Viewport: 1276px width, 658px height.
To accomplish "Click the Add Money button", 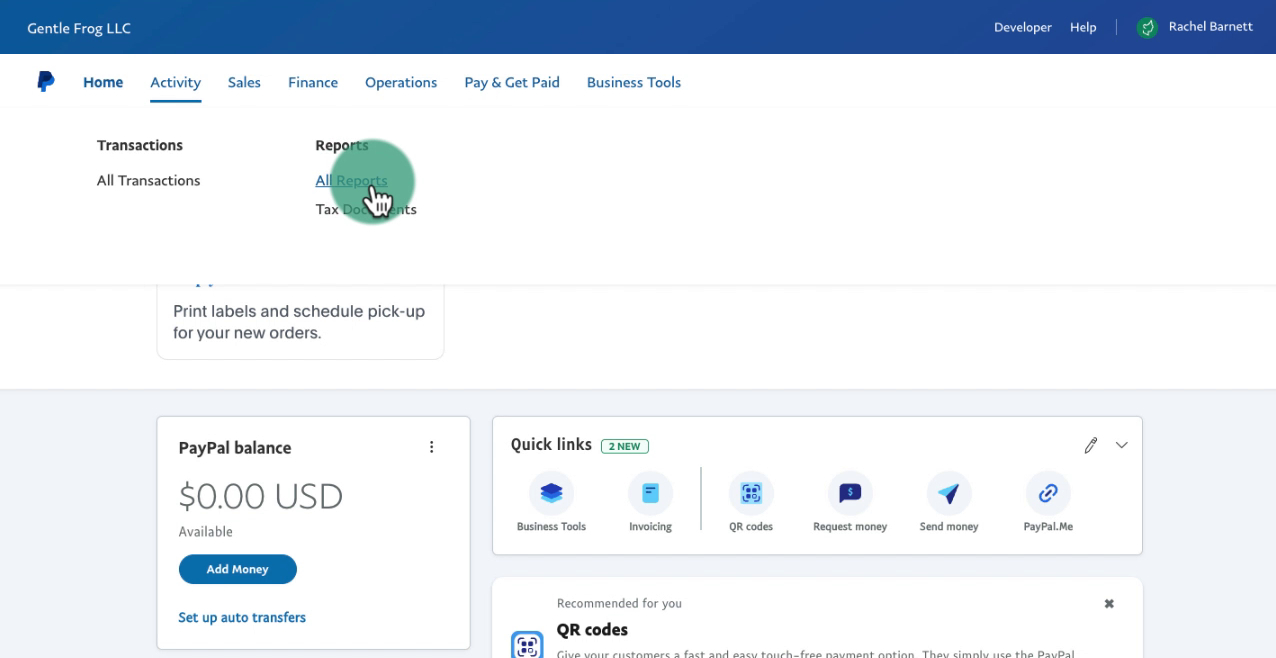I will coord(238,569).
